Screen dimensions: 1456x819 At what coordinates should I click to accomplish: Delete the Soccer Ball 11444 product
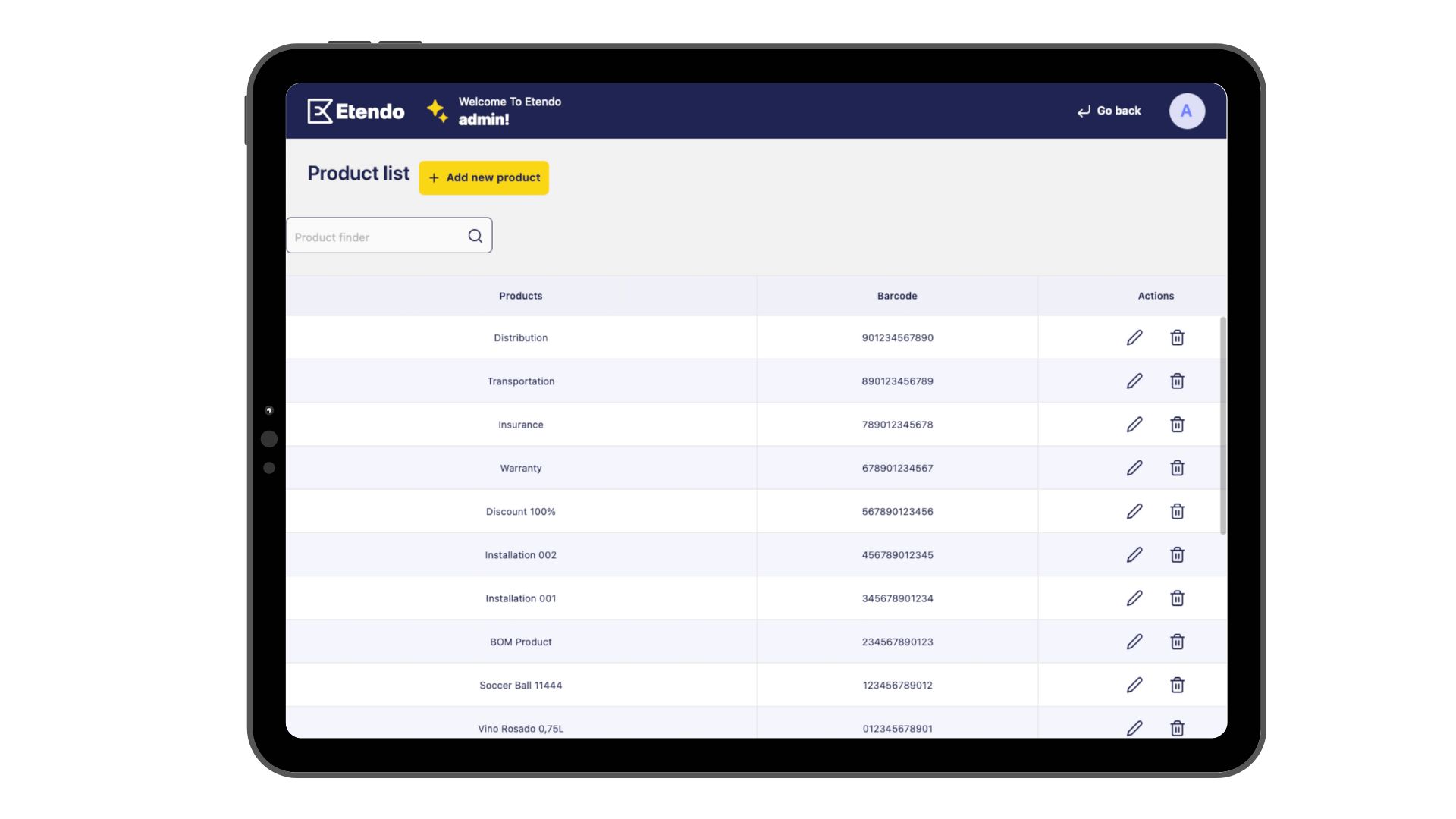1177,685
